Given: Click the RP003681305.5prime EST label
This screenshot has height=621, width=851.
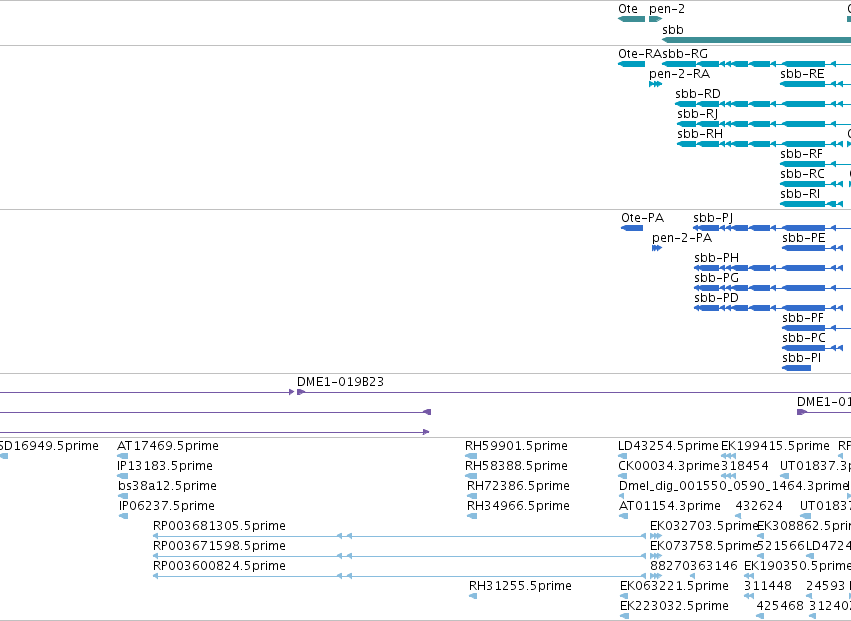Looking at the screenshot, I should 219,526.
